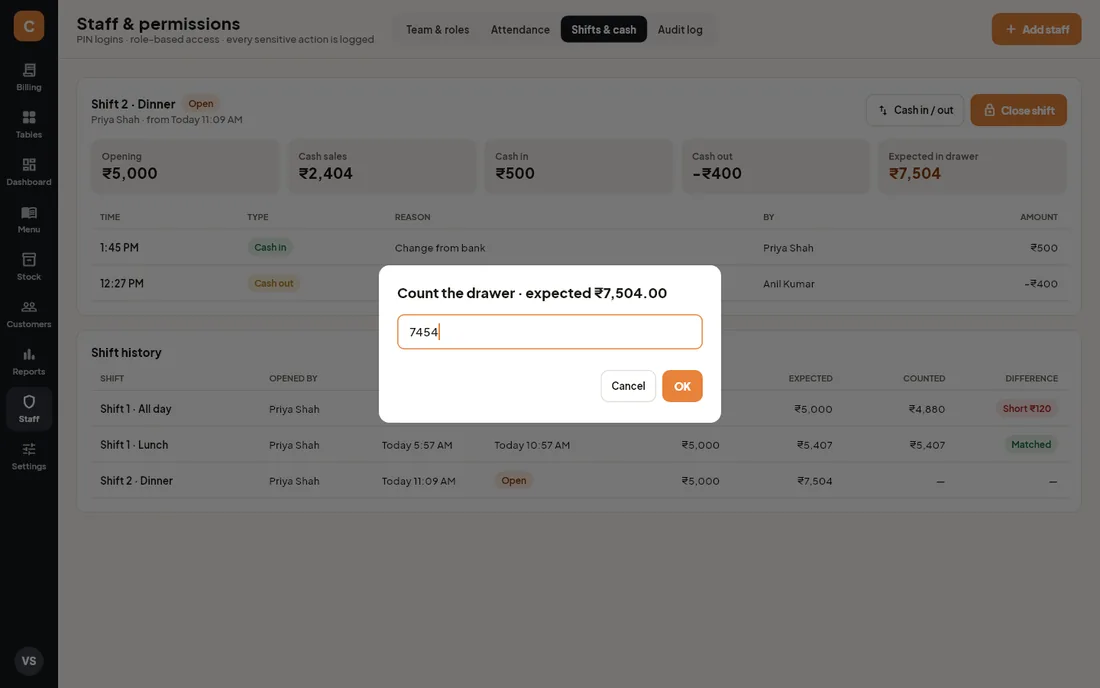Select the Shifts & cash tab

point(603,29)
